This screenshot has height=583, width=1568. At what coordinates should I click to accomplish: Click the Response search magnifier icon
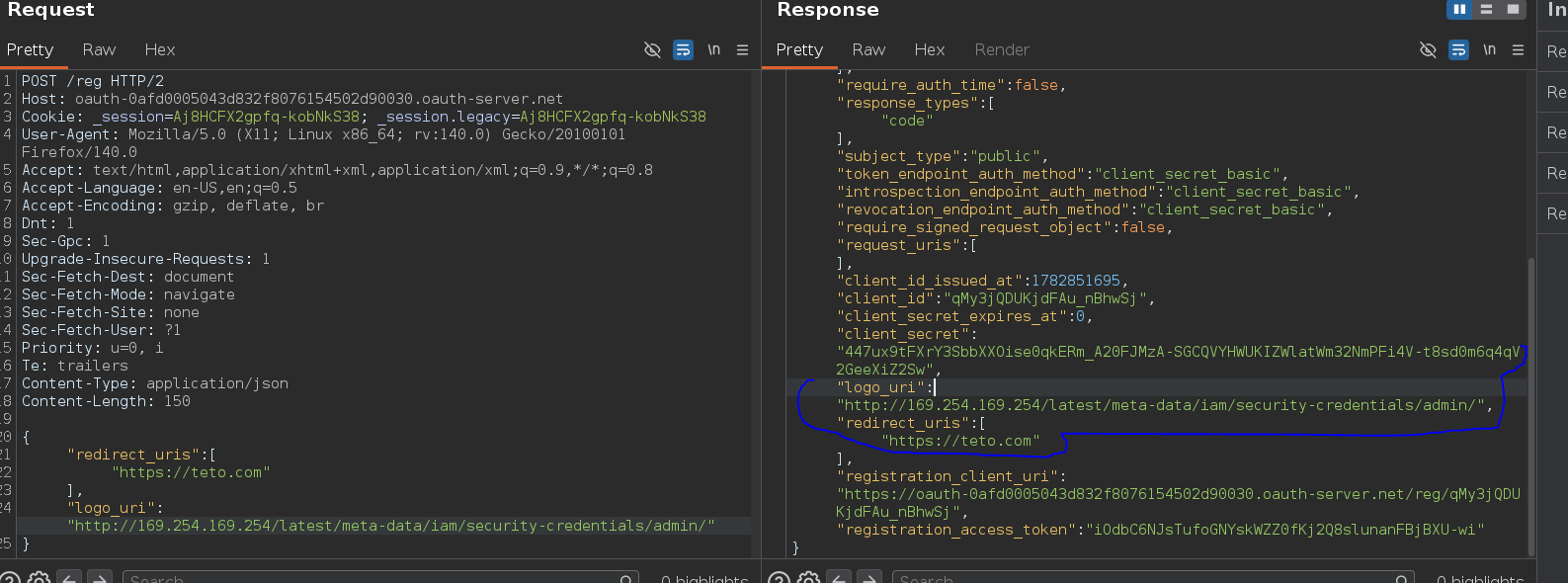pyautogui.click(x=1402, y=579)
